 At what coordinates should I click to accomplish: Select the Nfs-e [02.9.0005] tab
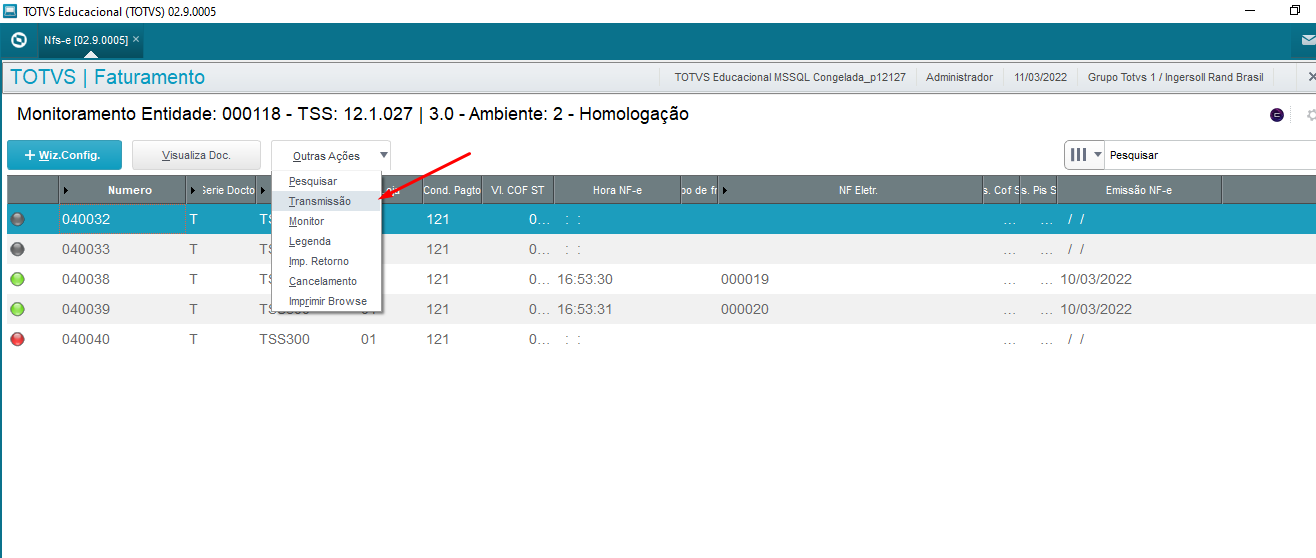[86, 41]
